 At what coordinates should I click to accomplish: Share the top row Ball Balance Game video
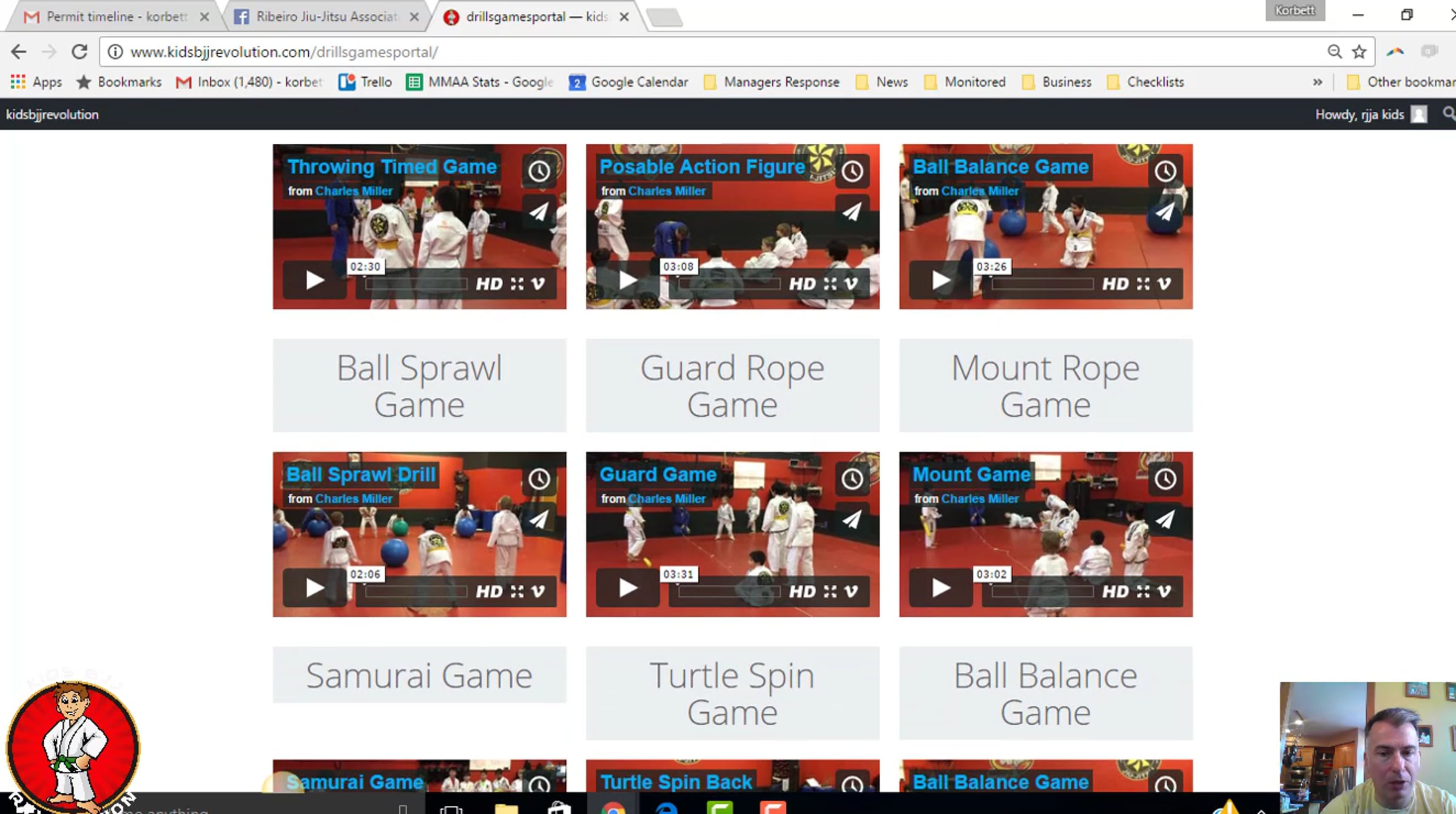pos(1165,212)
